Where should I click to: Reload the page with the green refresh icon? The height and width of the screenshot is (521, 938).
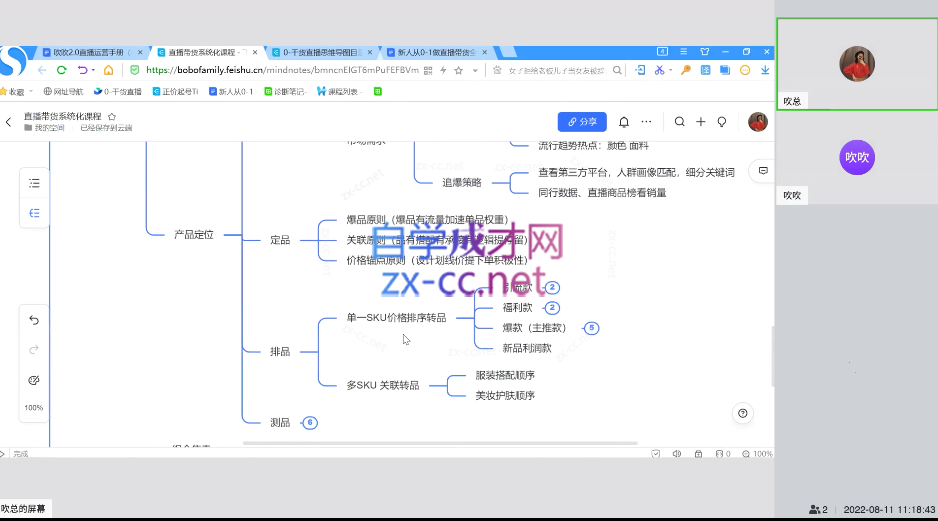tap(61, 70)
